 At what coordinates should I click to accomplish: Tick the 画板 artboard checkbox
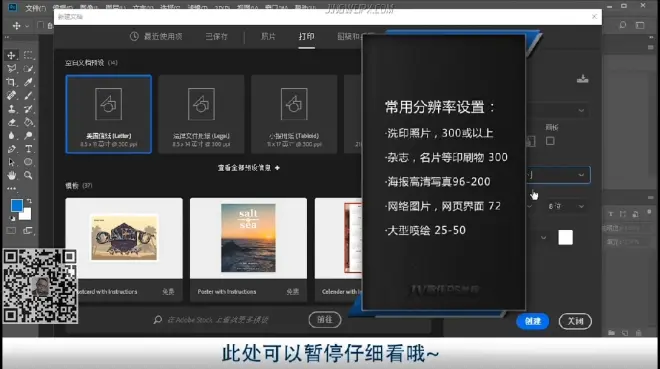coord(550,141)
